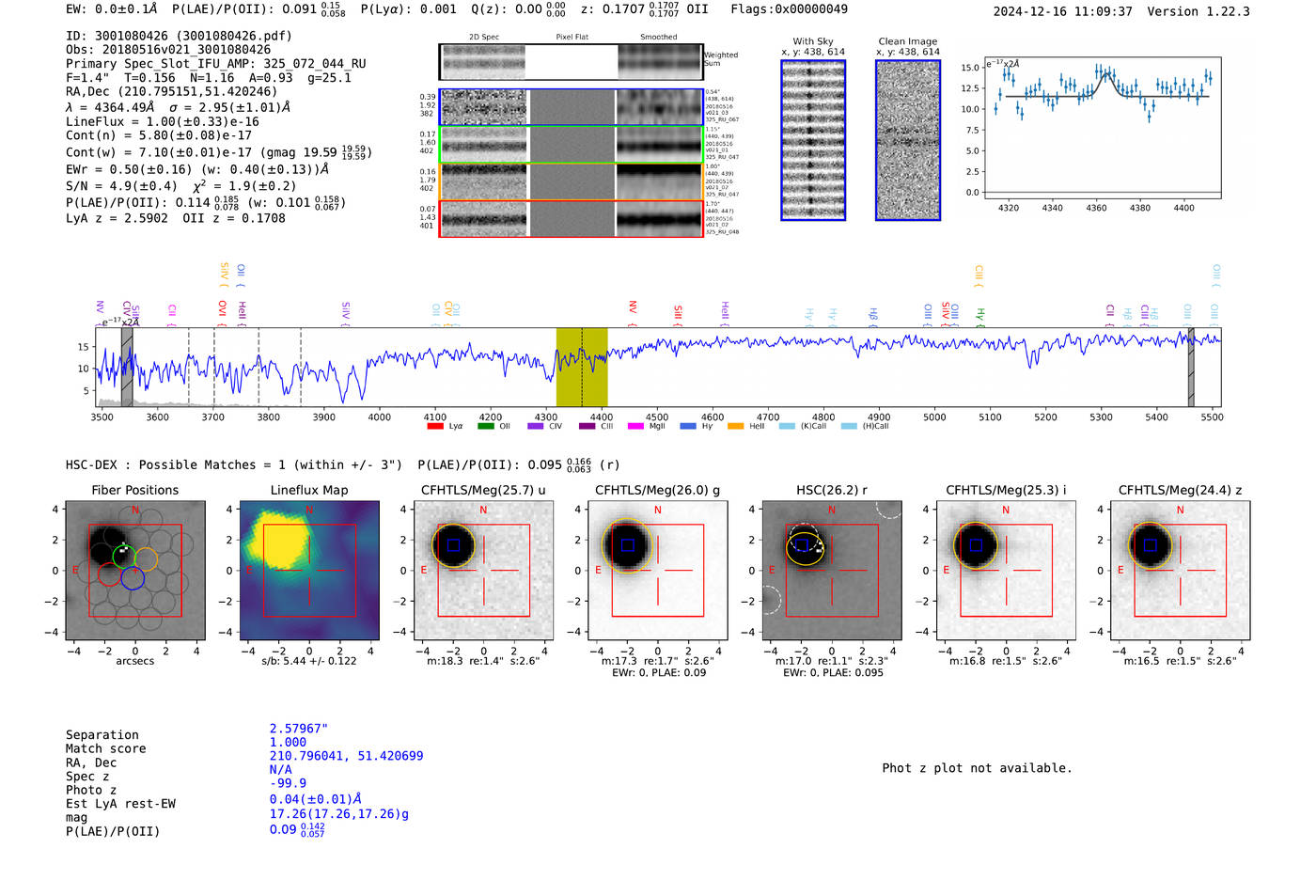Image resolution: width=1316 pixels, height=896 pixels.
Task: Open the Clean Image cutout
Action: [x=908, y=140]
